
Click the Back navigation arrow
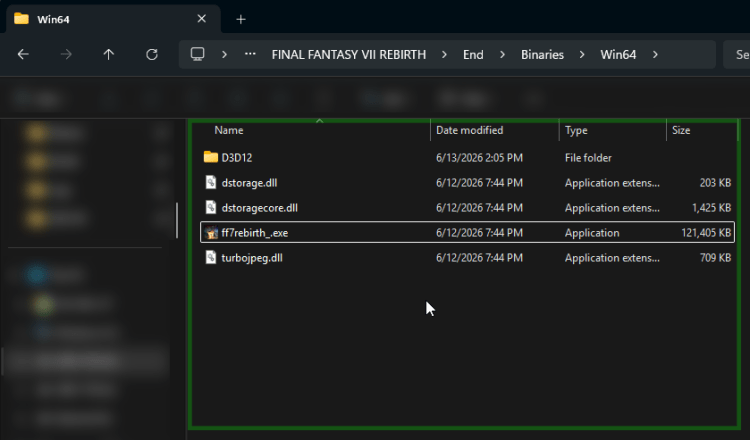(23, 55)
